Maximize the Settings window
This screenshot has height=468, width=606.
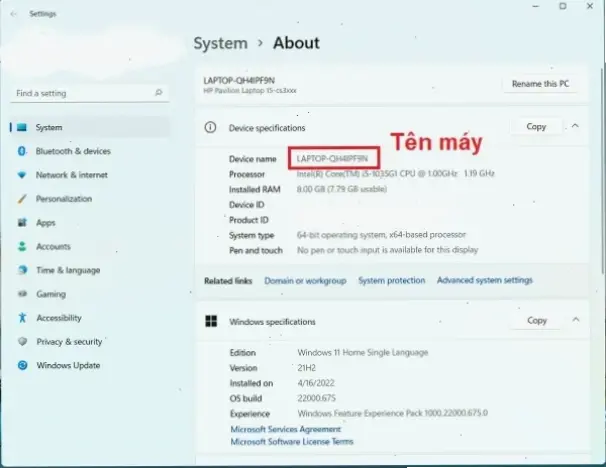click(563, 6)
